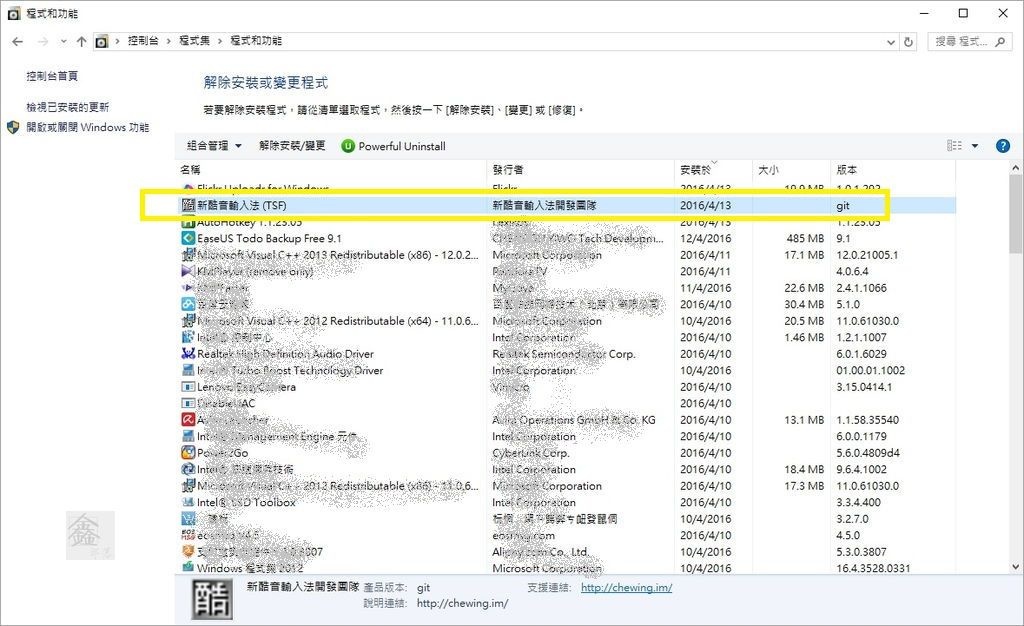
Task: Open view options dropdown arrow
Action: tap(975, 146)
